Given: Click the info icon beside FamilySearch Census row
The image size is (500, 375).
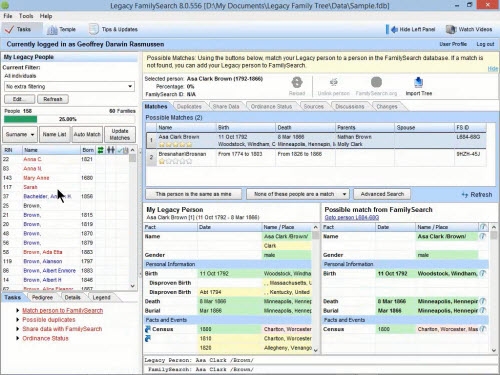Looking at the screenshot, I should [x=482, y=329].
